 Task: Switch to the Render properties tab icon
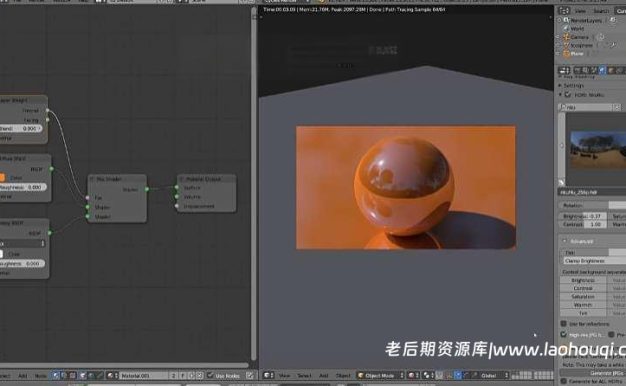[x=578, y=70]
